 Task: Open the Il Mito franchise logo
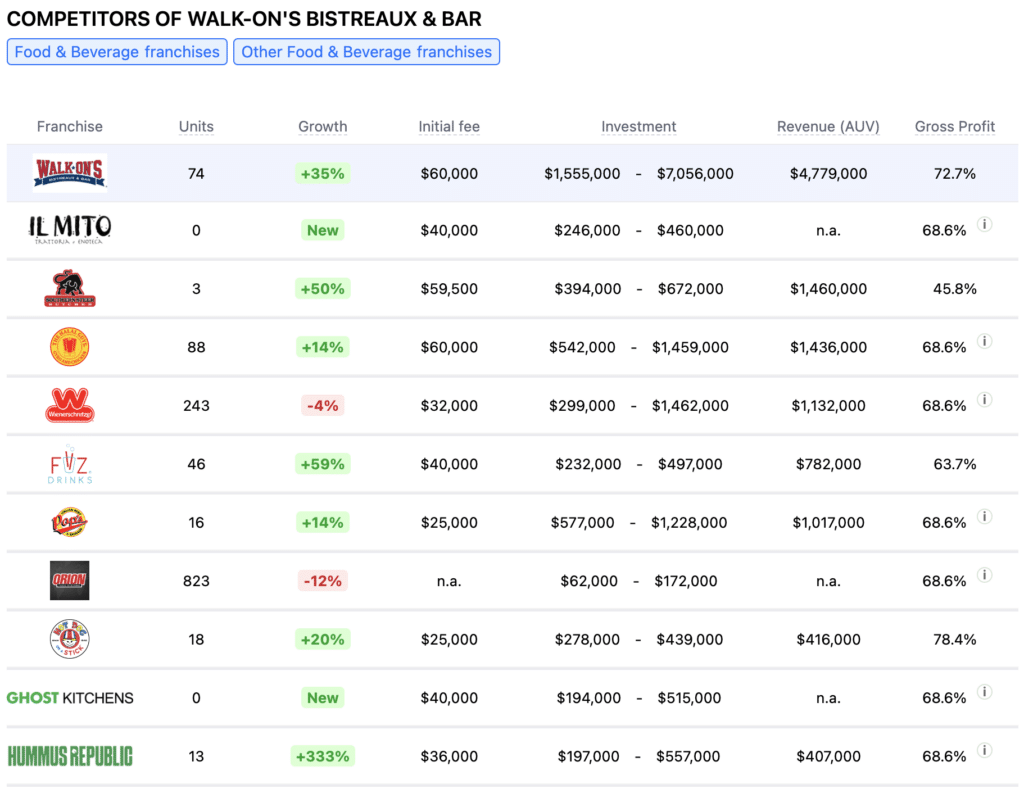[70, 230]
